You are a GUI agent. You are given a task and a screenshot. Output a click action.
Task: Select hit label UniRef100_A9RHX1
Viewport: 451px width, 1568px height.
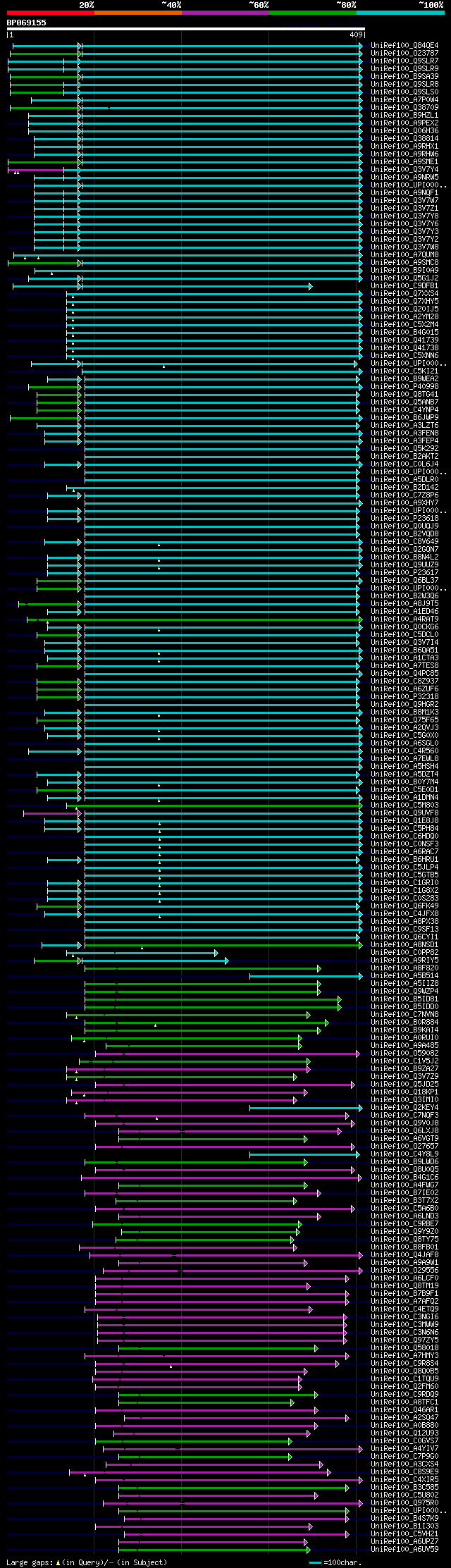click(404, 147)
